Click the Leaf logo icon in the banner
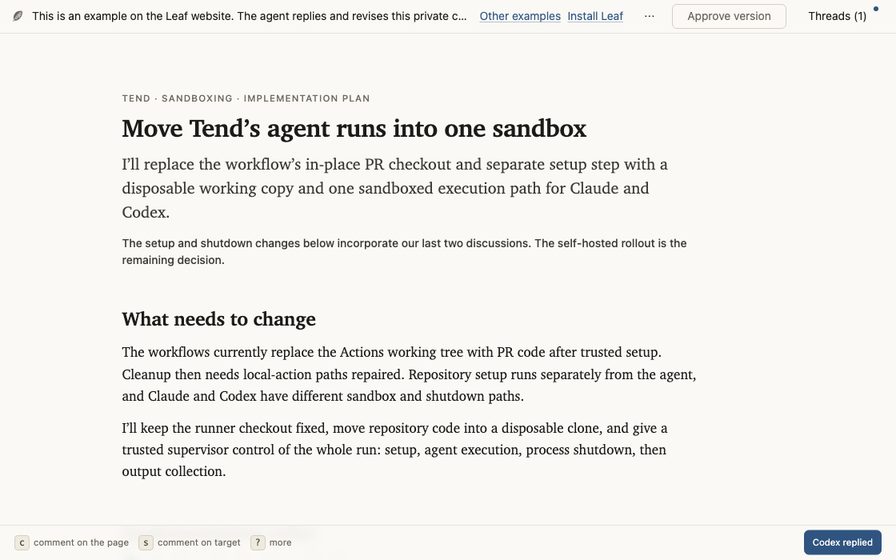The width and height of the screenshot is (896, 560). (x=18, y=16)
